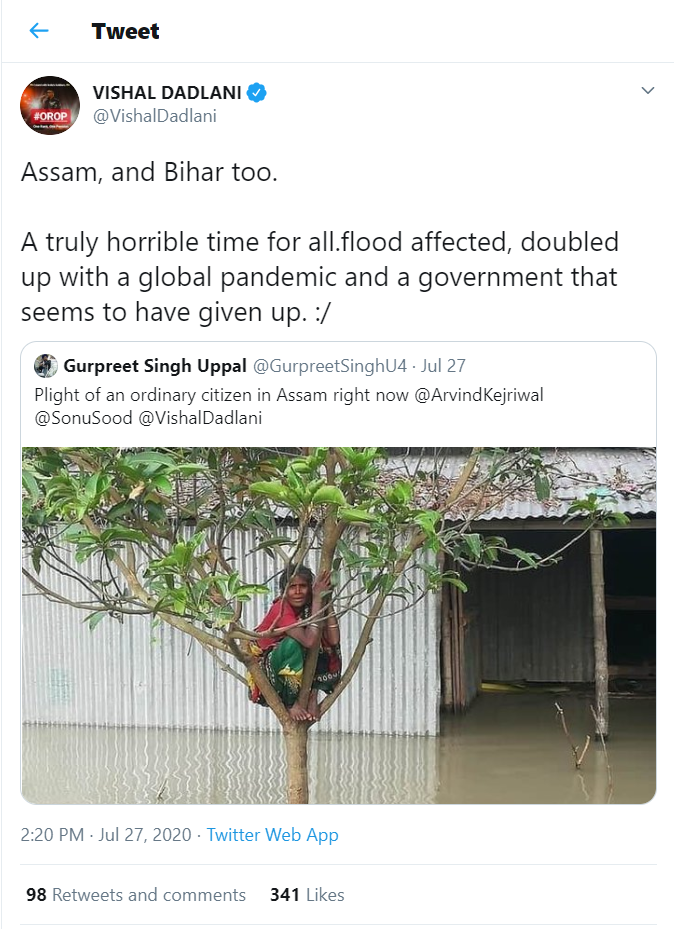Screen dimensions: 674x929
Task: Click the blue verified badge
Action: click(257, 93)
